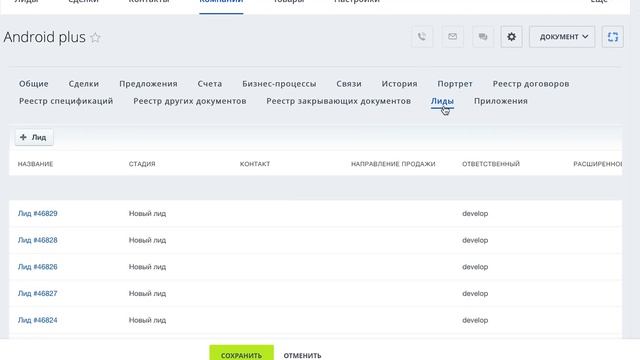Click the Android plus company title

tap(44, 37)
